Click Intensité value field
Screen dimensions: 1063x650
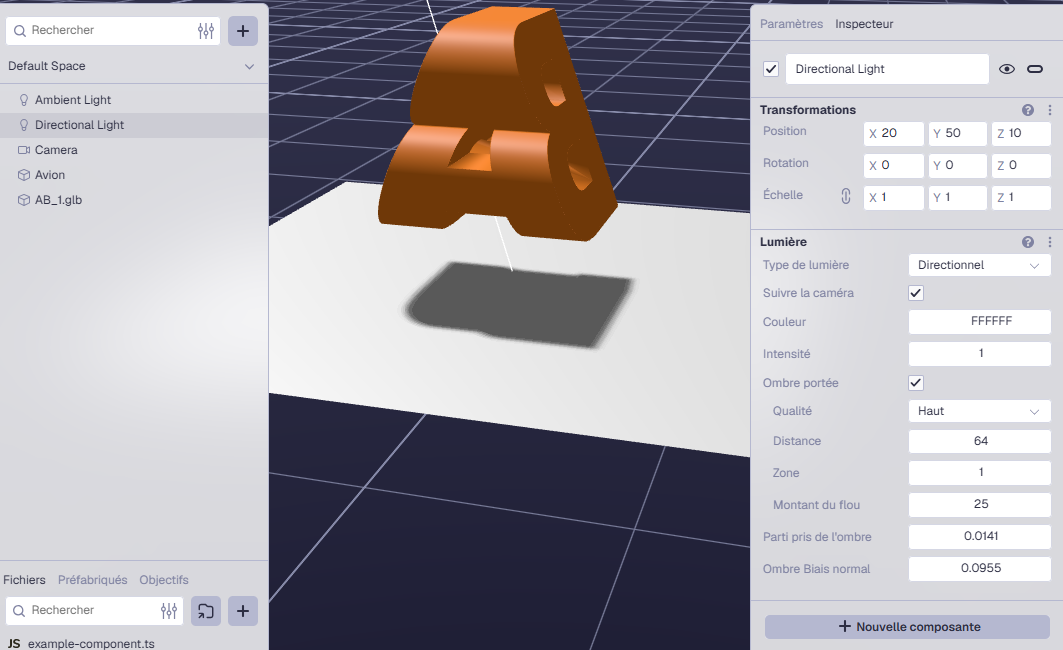pyautogui.click(x=980, y=354)
